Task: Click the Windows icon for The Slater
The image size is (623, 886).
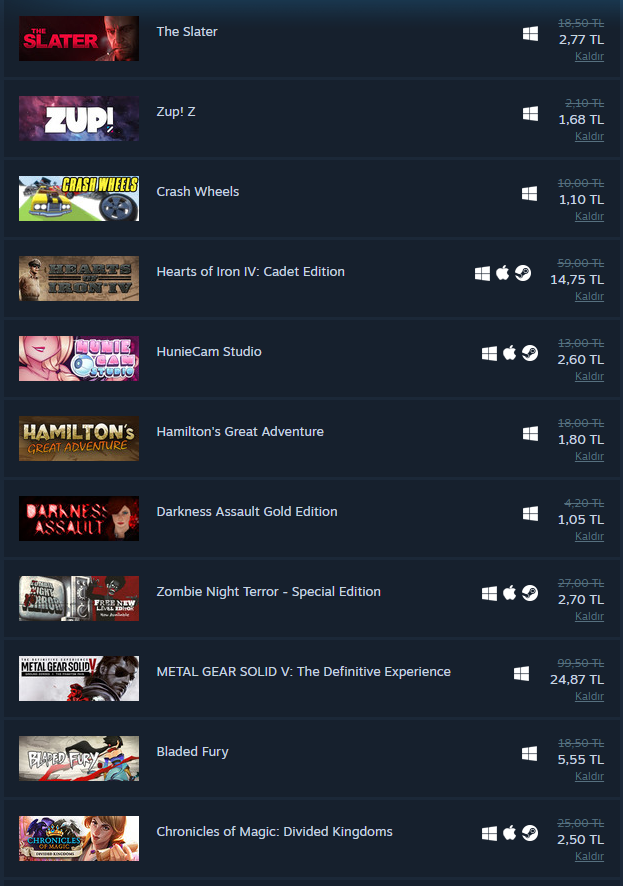Action: point(530,34)
